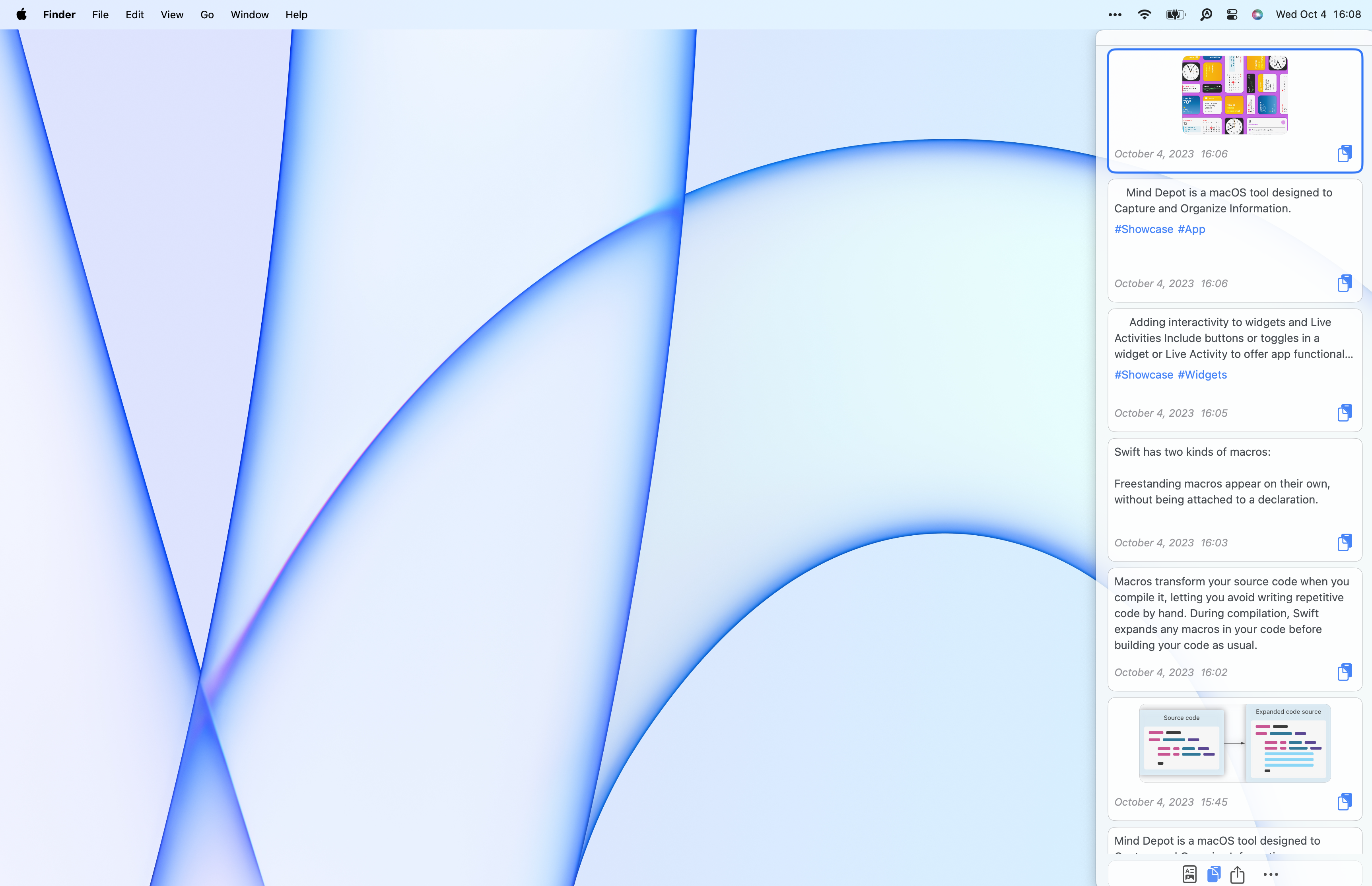The width and height of the screenshot is (1372, 886).
Task: Open the more options ellipsis in bottom toolbar
Action: click(x=1271, y=874)
